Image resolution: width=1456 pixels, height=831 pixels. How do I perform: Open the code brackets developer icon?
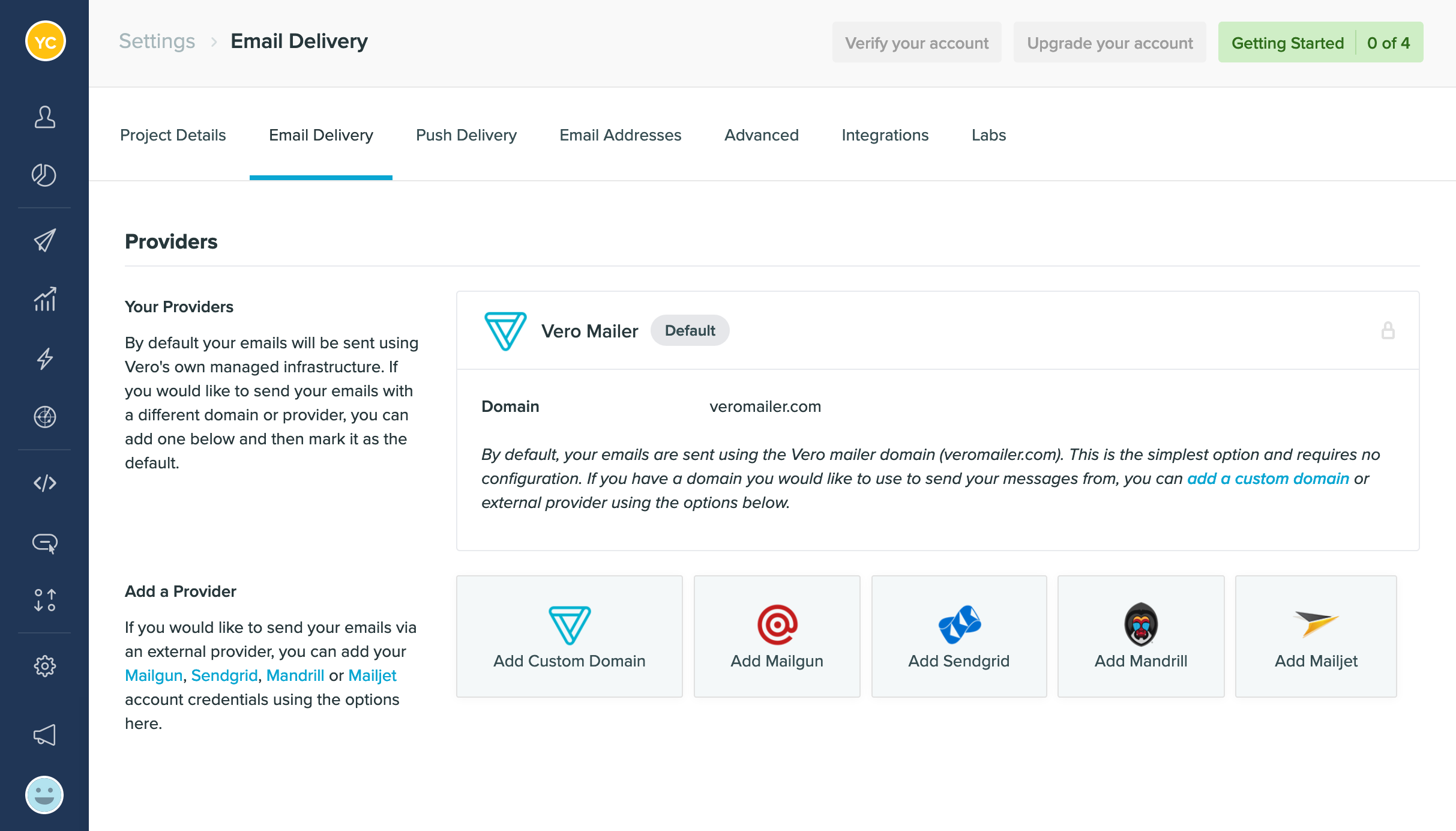click(x=44, y=483)
